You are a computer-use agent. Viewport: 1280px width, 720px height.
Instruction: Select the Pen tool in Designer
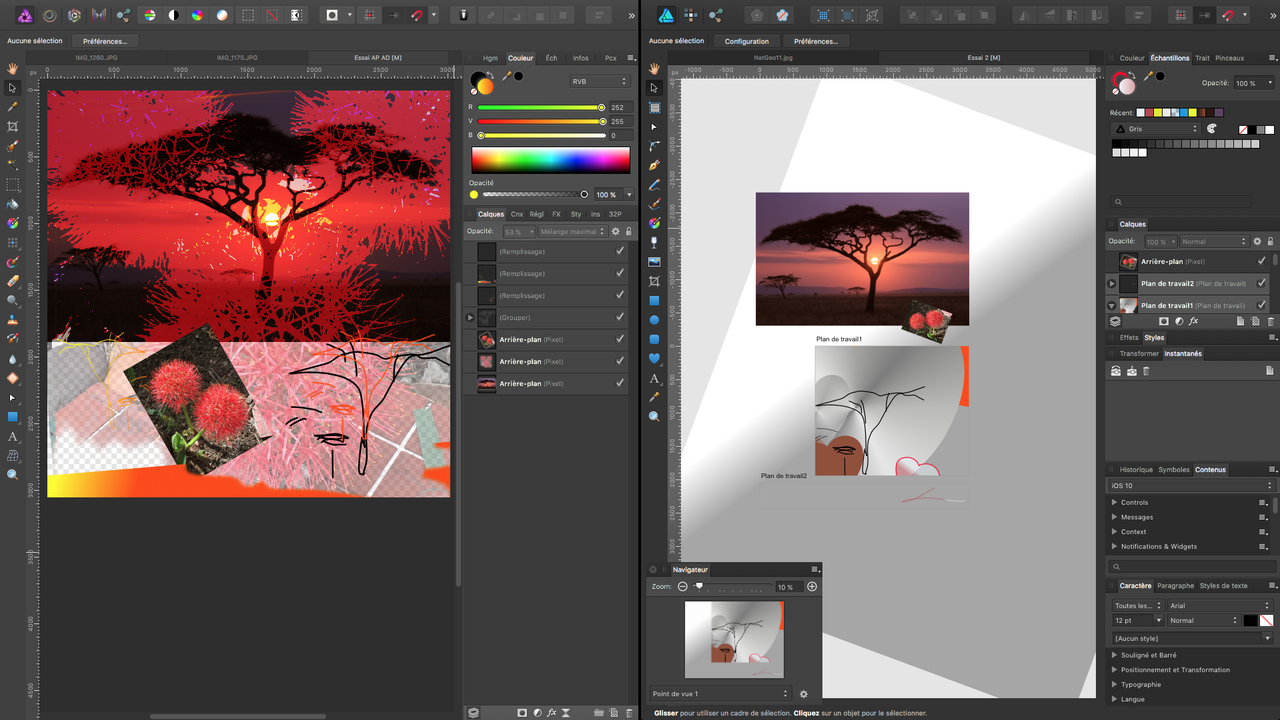click(x=655, y=165)
